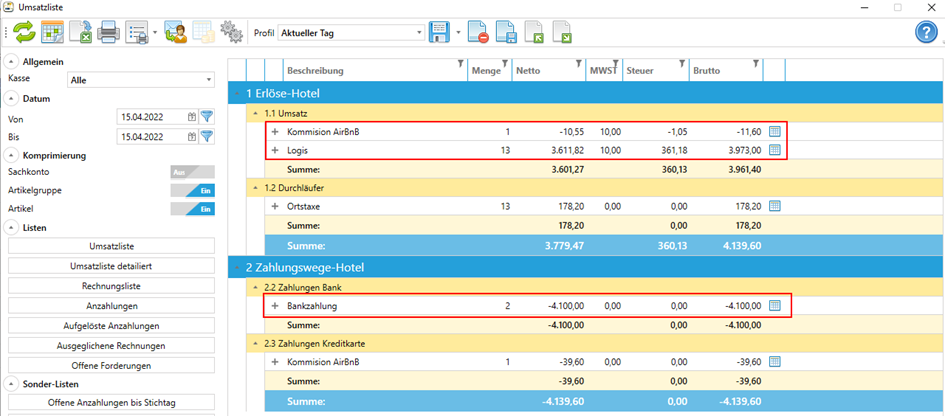Click the Offene Forderungen button
945x416 pixels.
(x=112, y=365)
